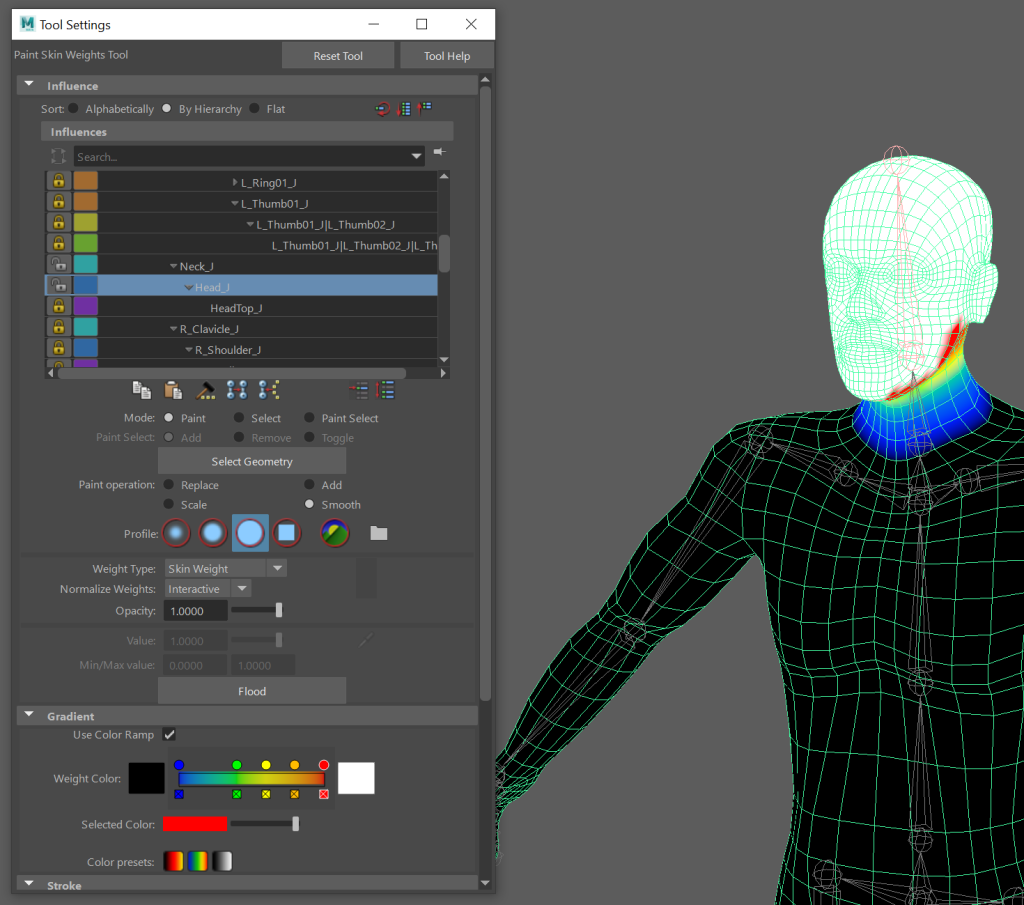Unlock the HeadTop_J influence lock icon
Screen dimensions: 1024x905
58,307
